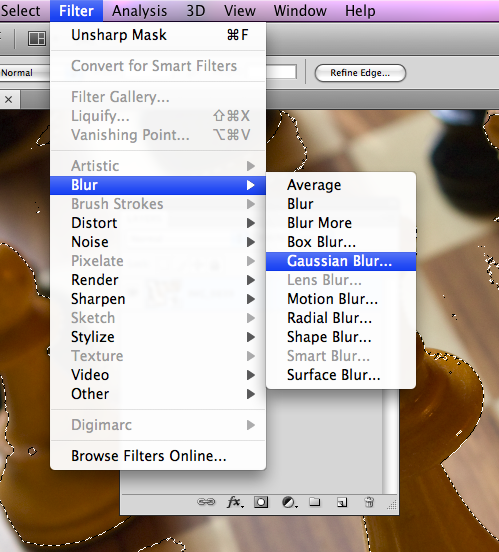Open the Analysis menu
The width and height of the screenshot is (499, 552).
(139, 11)
